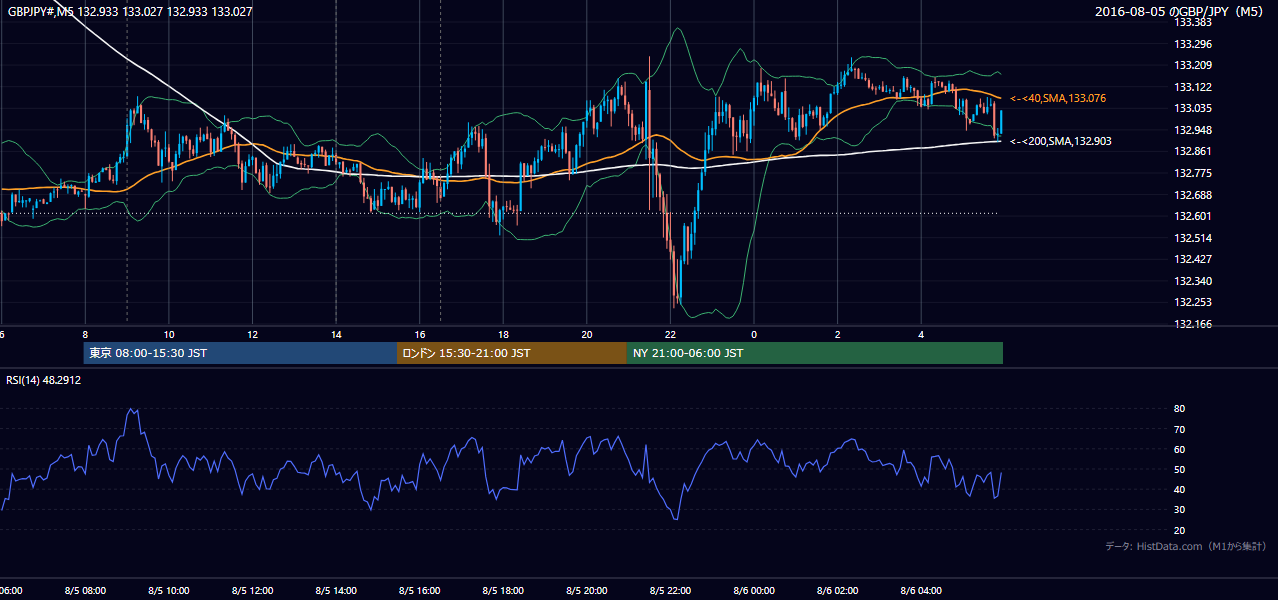Click price axis value 132.340
1278x600 pixels.
tap(1193, 281)
